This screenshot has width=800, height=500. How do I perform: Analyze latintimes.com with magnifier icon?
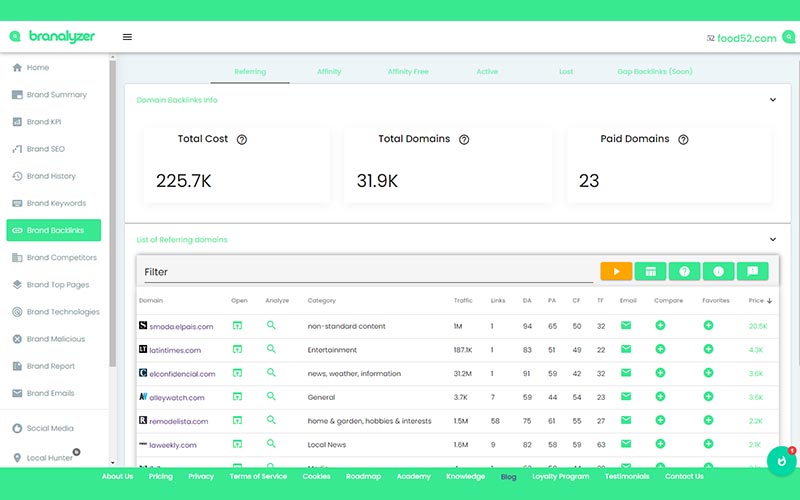(271, 349)
